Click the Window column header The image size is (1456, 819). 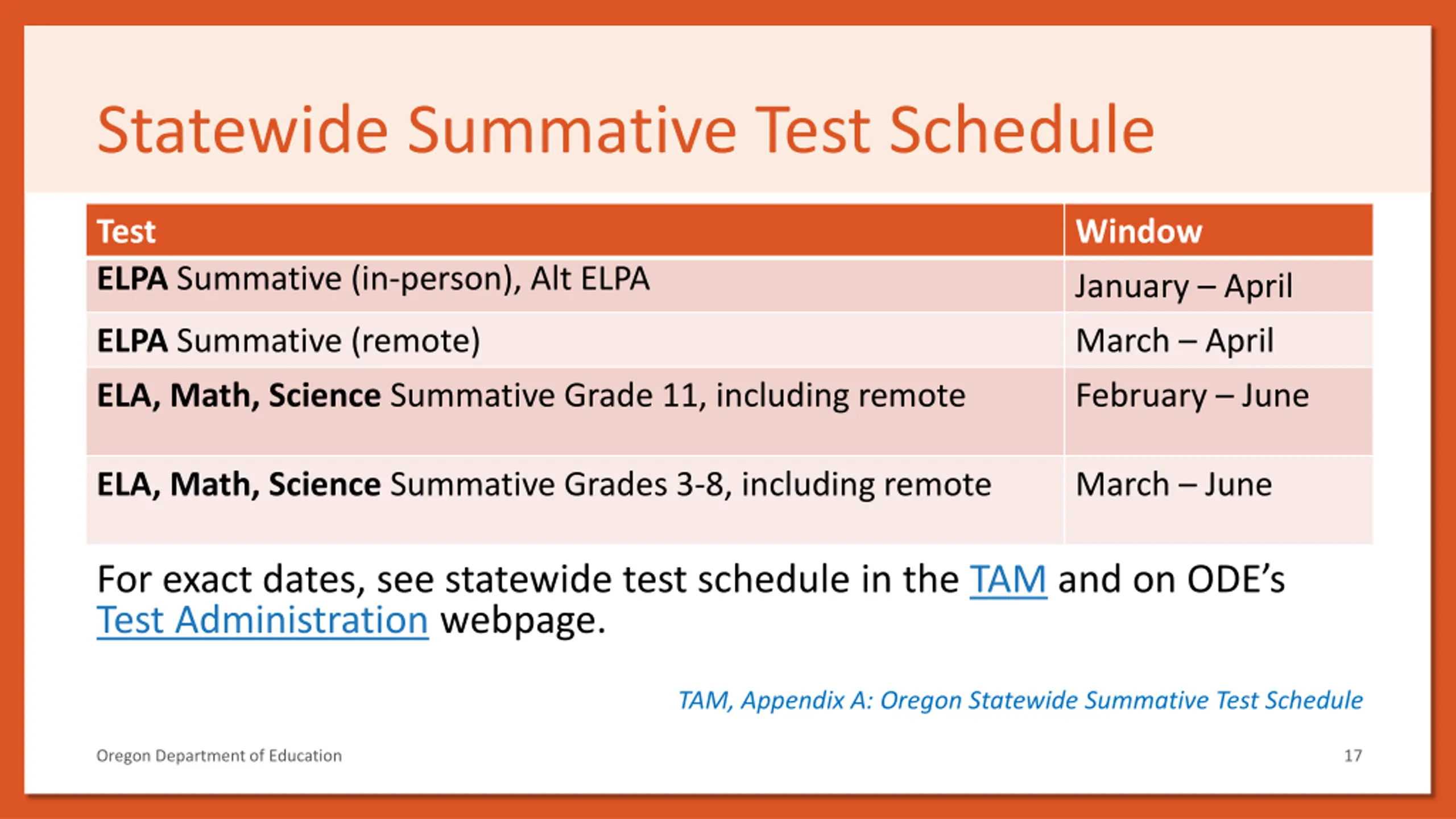tap(1219, 230)
